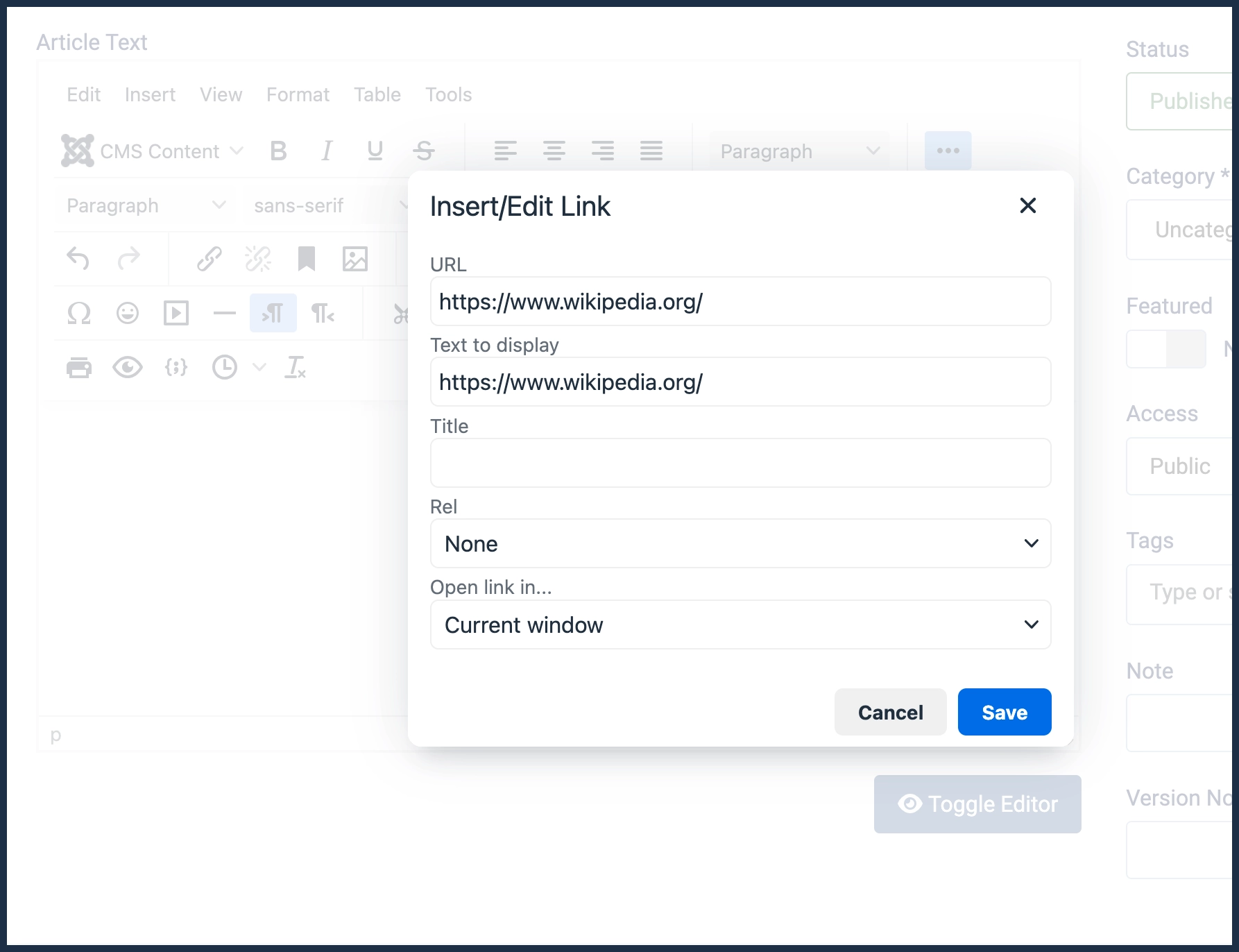This screenshot has height=952, width=1239.
Task: Click the print icon
Action: coord(78,367)
